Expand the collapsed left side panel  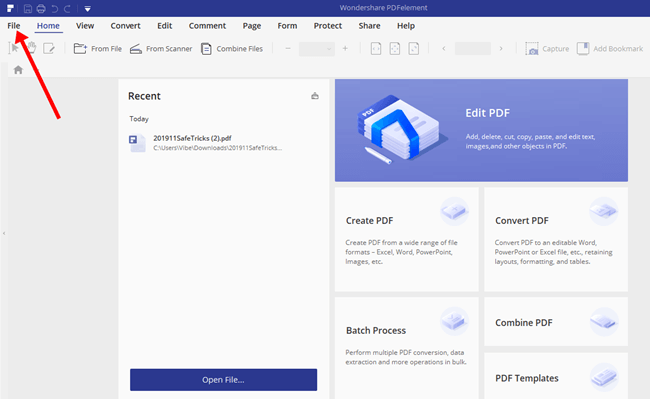[x=4, y=233]
